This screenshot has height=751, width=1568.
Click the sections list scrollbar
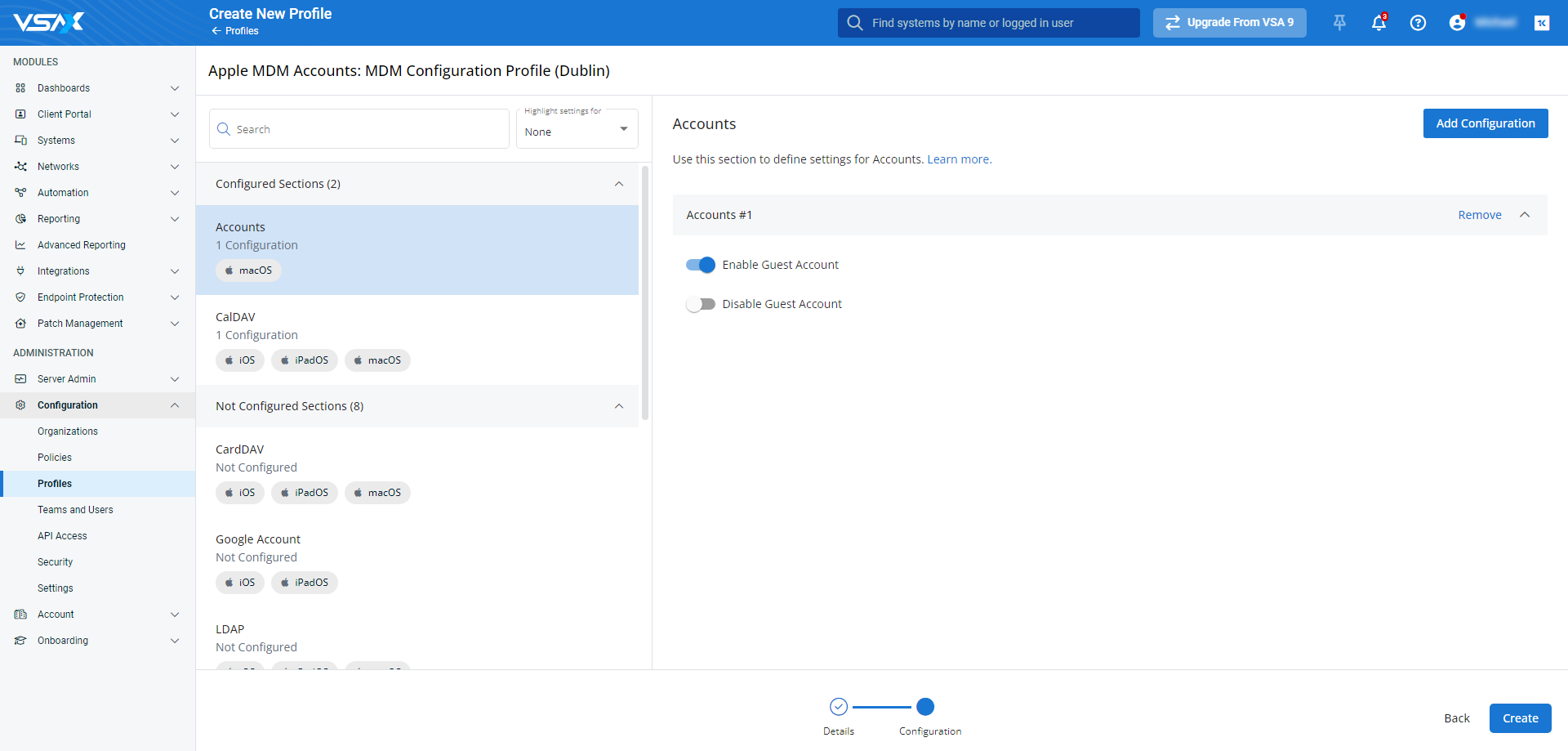click(x=645, y=293)
